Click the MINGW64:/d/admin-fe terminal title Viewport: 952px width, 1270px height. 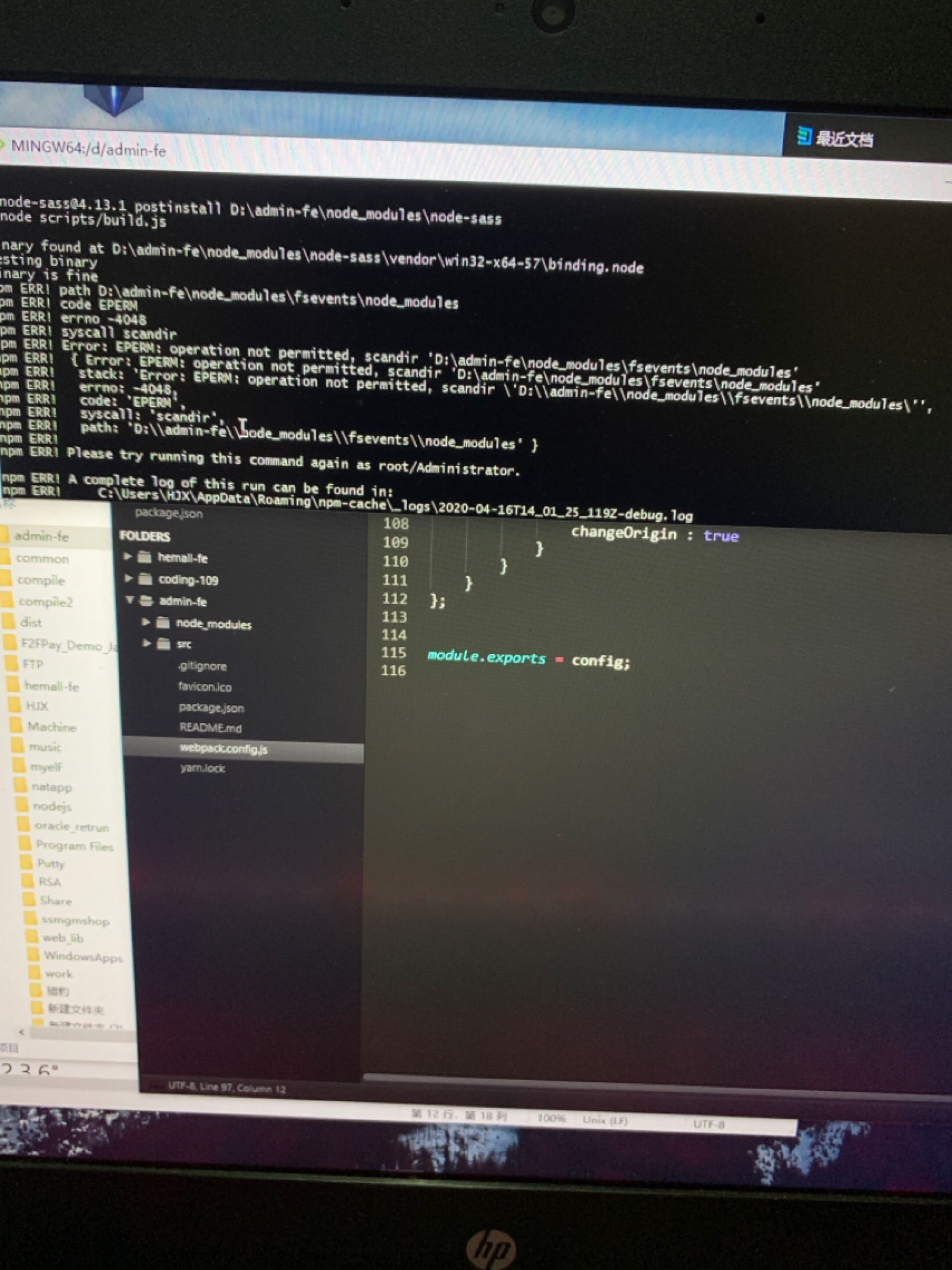coord(88,149)
